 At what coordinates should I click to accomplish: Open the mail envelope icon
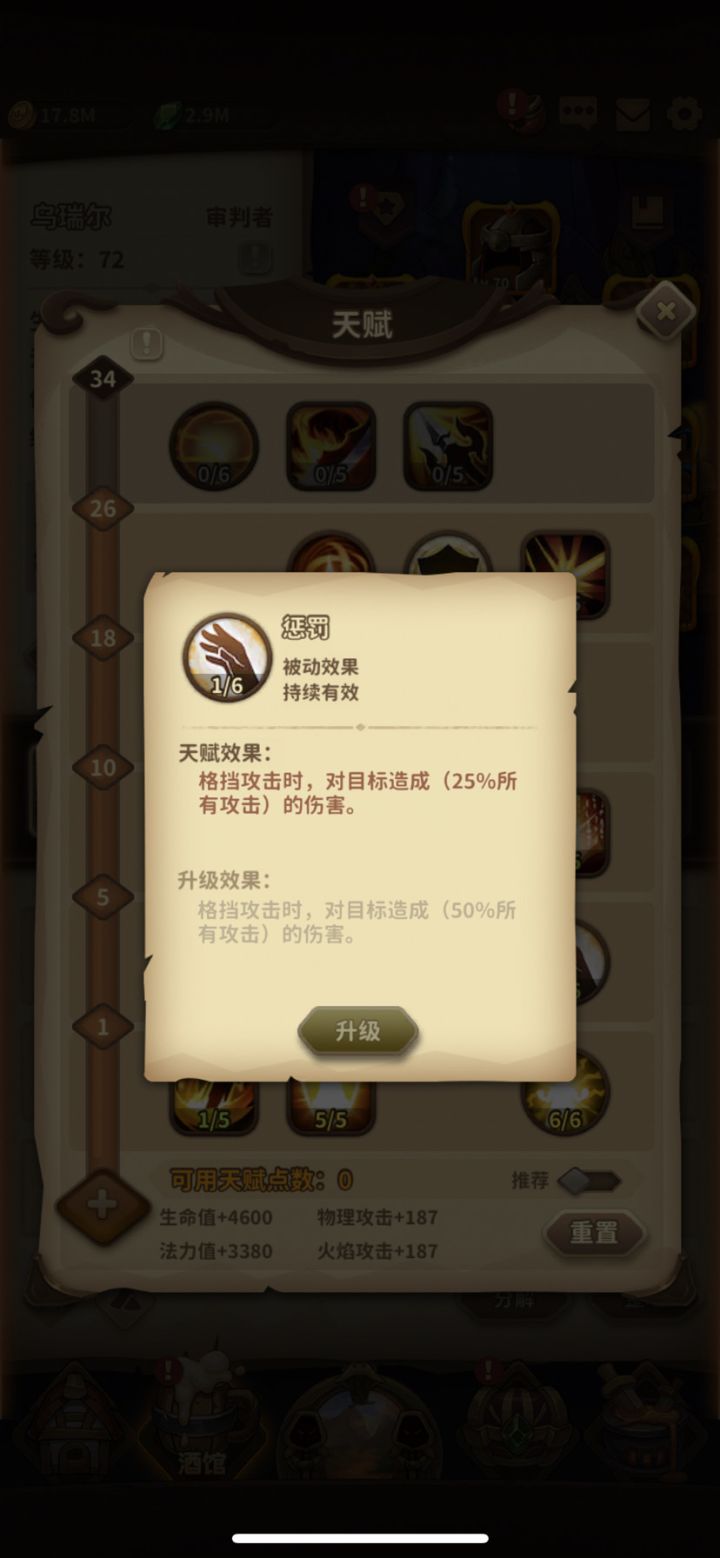[633, 114]
